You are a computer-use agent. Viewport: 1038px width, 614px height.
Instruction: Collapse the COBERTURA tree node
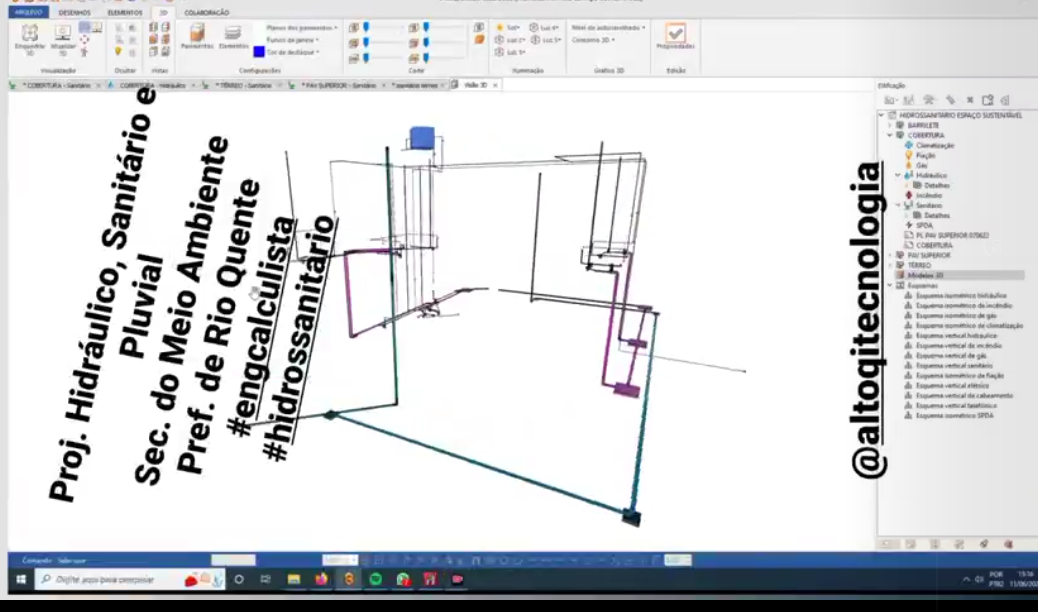coord(890,135)
